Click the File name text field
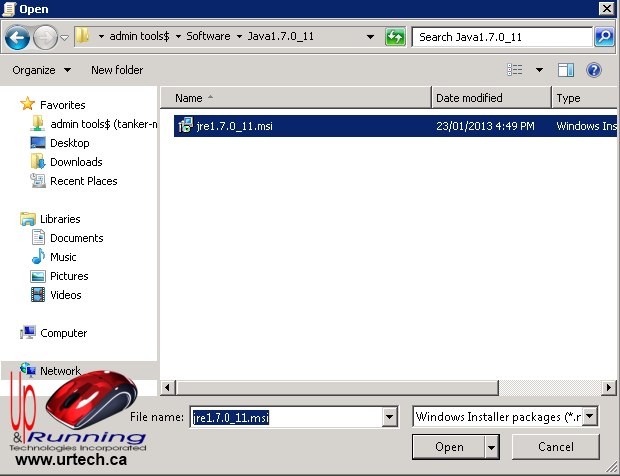The height and width of the screenshot is (476, 620). (x=285, y=417)
